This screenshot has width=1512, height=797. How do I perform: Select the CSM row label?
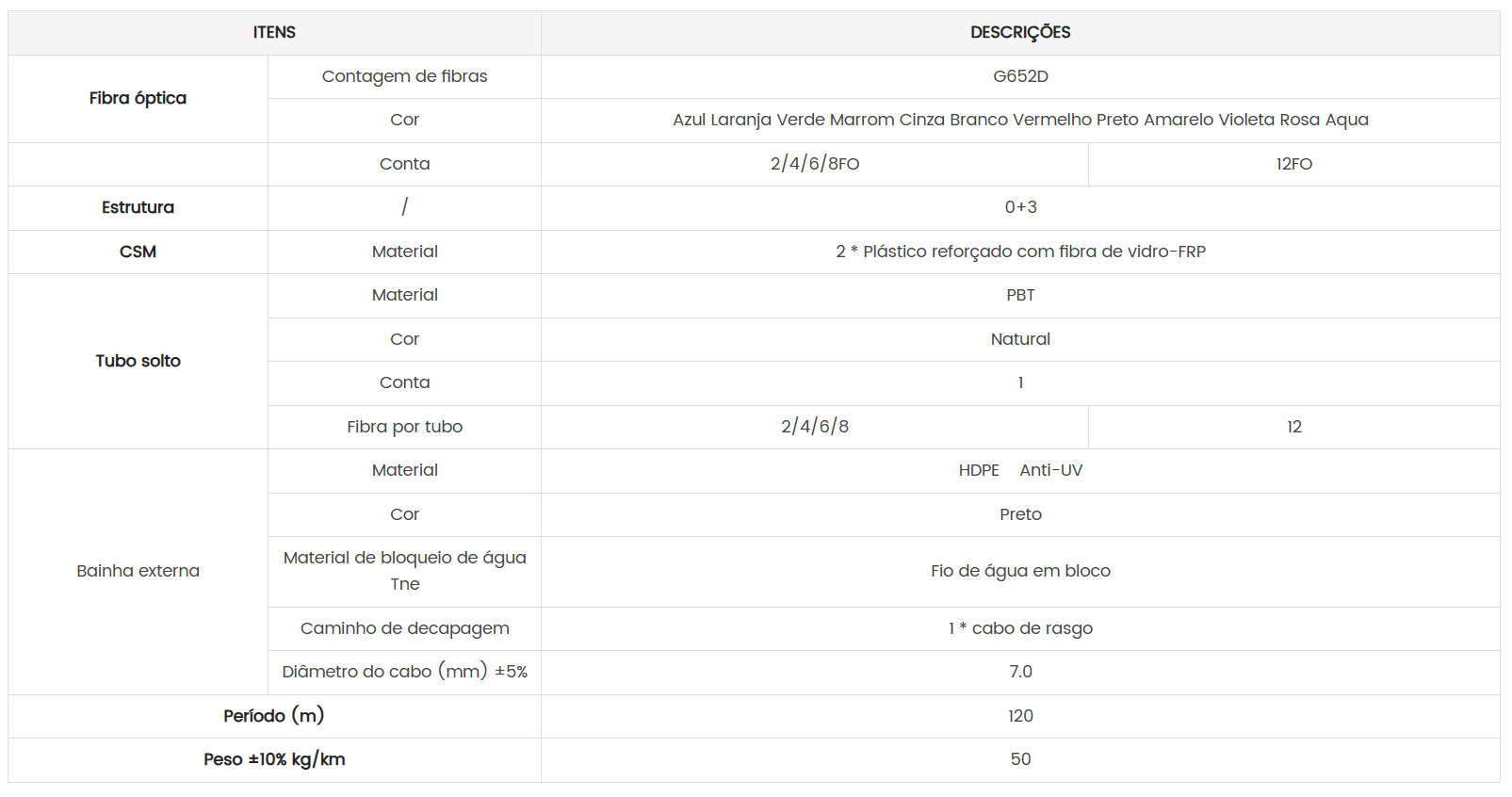point(138,252)
